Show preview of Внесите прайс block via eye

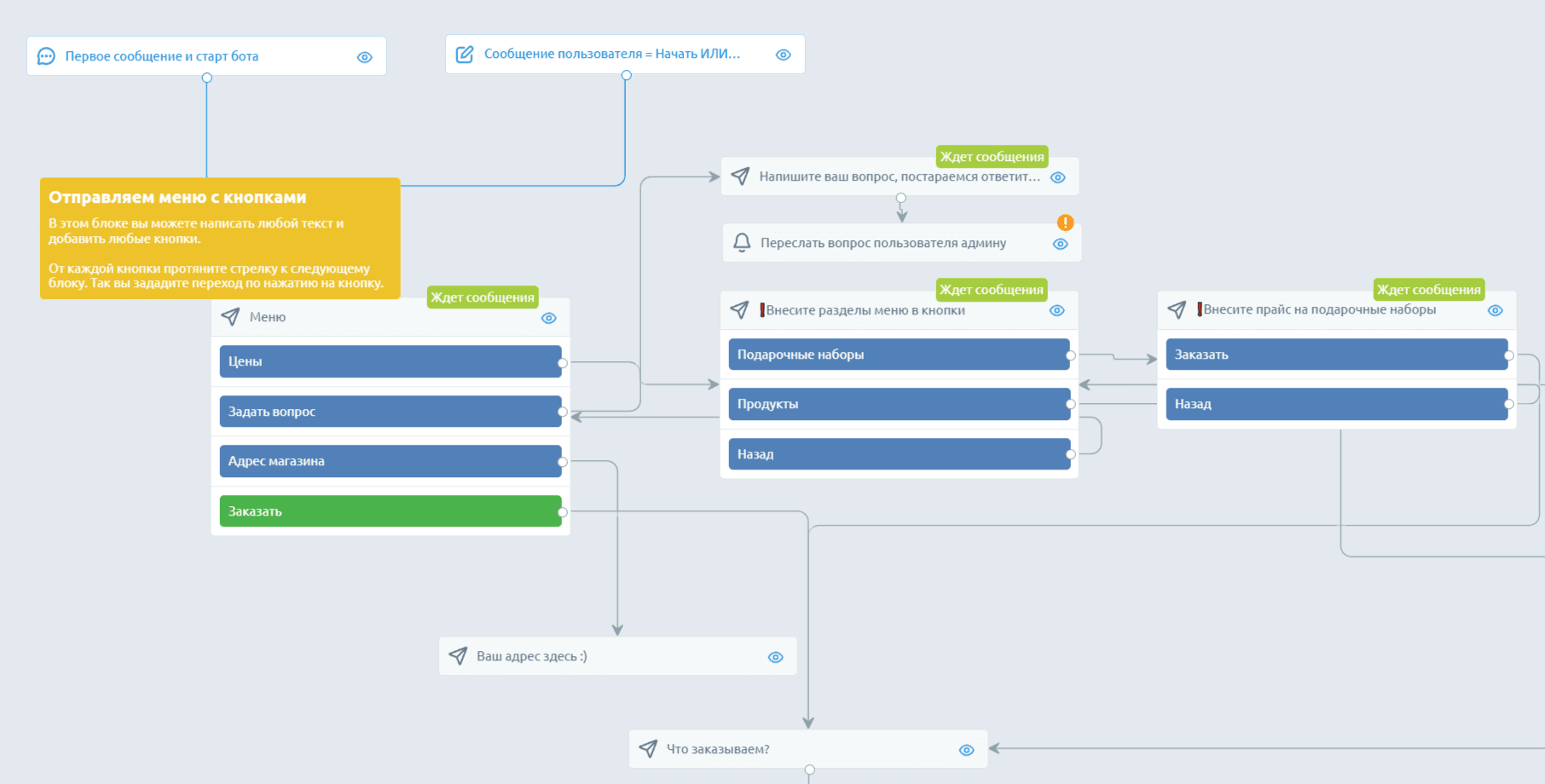pos(1495,311)
